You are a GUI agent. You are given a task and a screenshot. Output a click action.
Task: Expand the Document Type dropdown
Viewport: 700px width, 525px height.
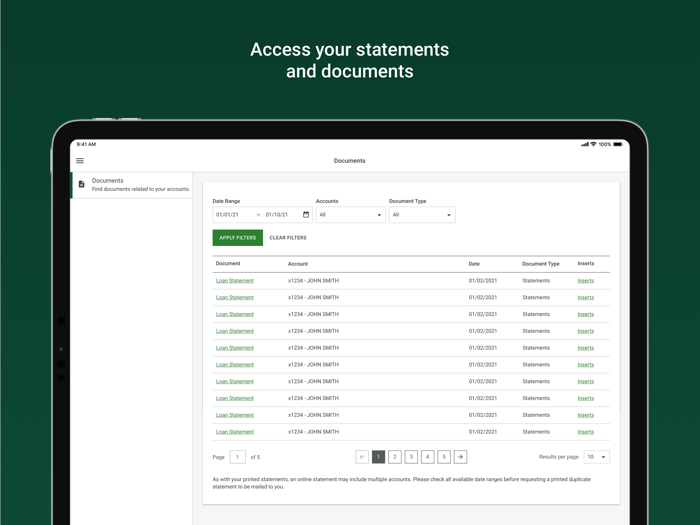422,215
